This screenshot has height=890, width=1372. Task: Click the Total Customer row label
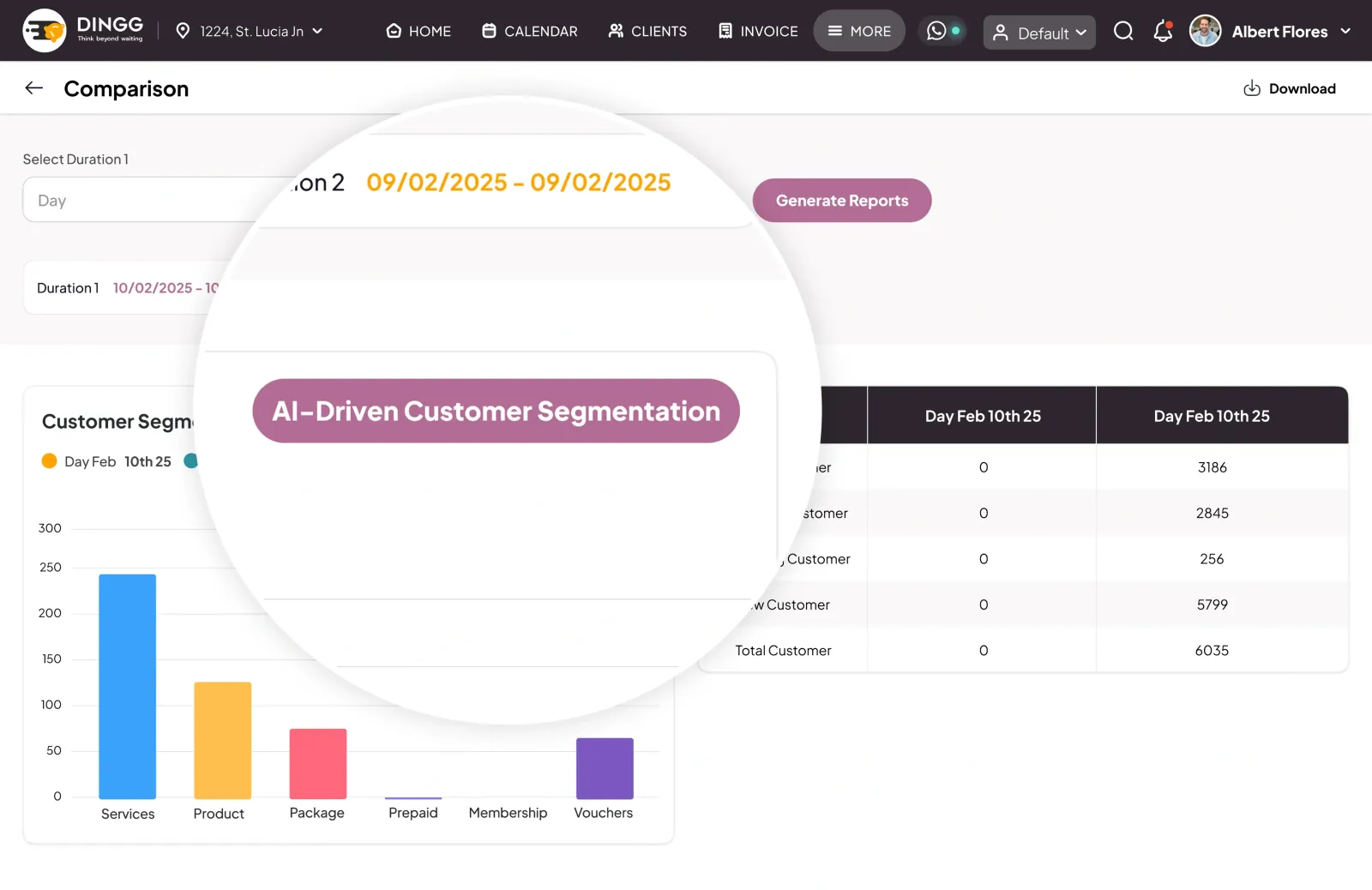(x=783, y=650)
